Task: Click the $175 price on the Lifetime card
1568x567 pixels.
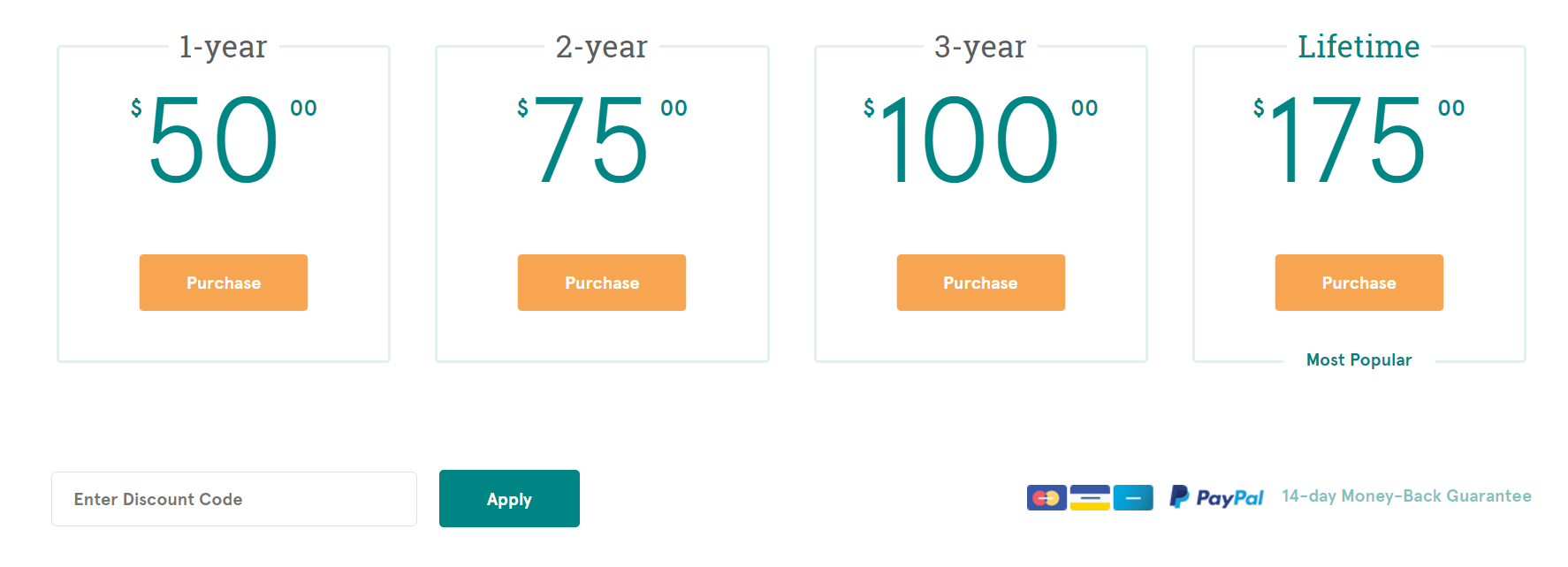Action: point(1359,140)
